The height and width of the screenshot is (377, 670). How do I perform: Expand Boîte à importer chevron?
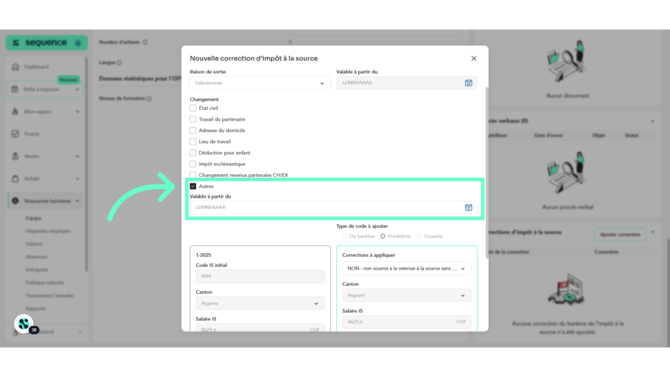click(x=77, y=89)
